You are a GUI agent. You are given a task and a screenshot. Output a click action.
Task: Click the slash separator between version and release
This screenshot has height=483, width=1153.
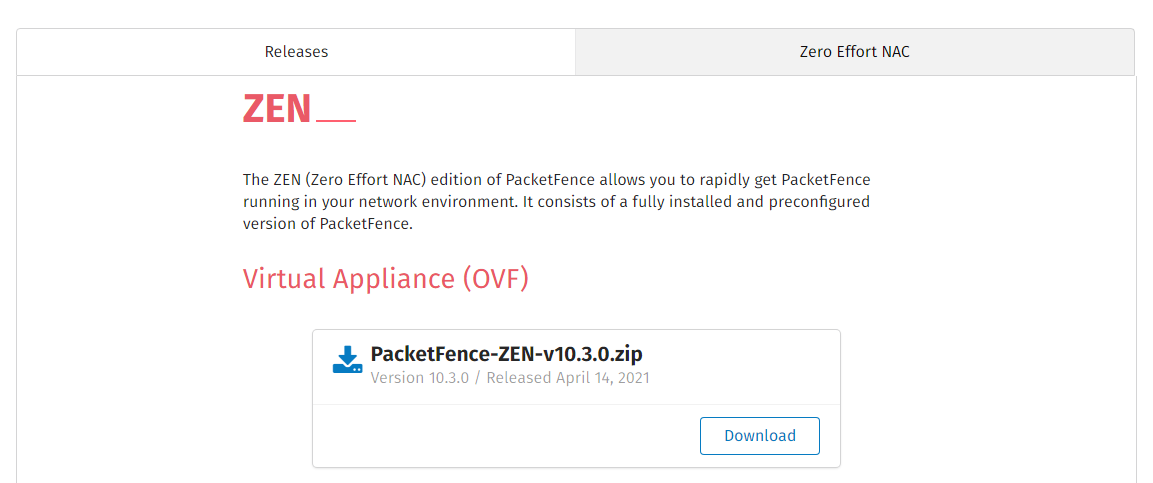pos(478,378)
